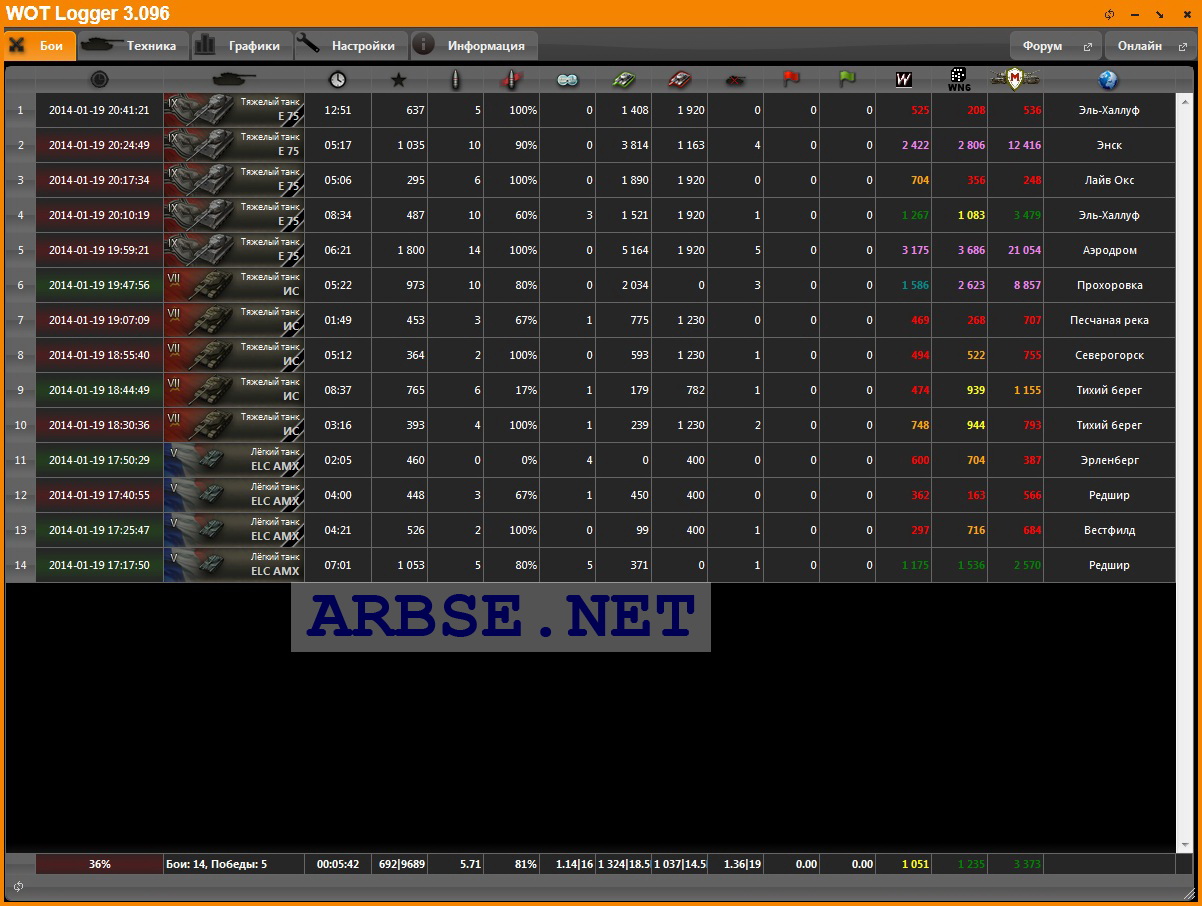
Task: Open the Информация tab
Action: pyautogui.click(x=474, y=46)
